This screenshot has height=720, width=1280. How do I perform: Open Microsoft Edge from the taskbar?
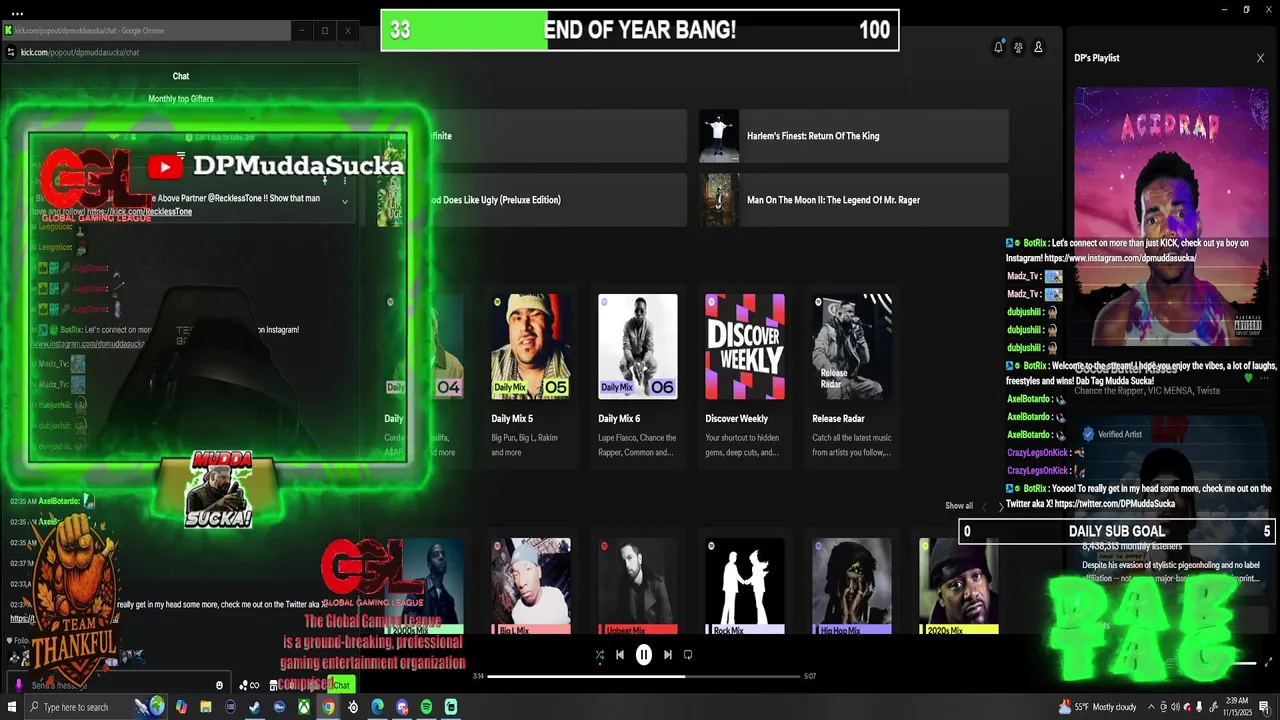tap(377, 707)
